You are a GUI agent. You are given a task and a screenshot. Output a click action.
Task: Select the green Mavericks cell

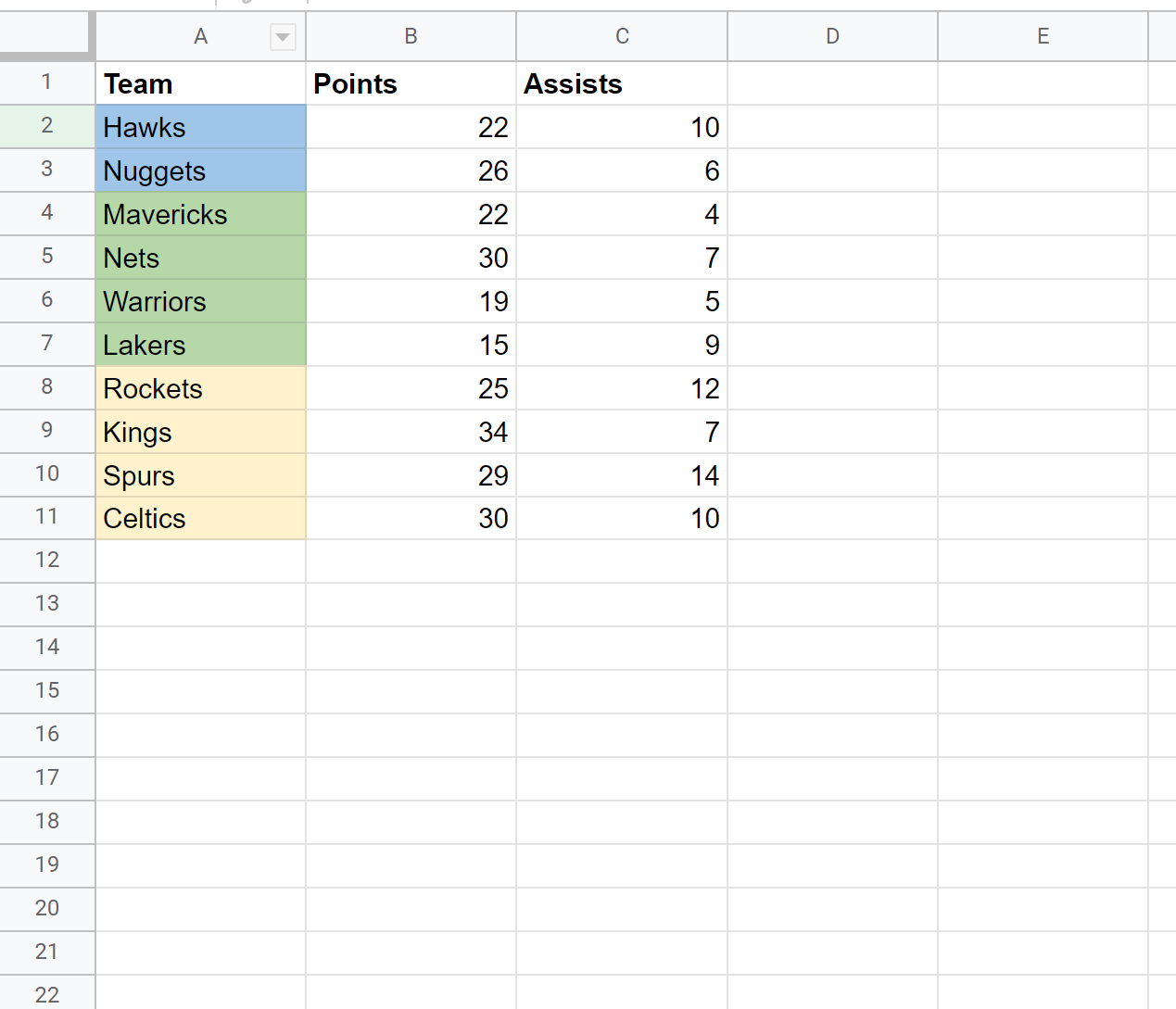click(200, 214)
